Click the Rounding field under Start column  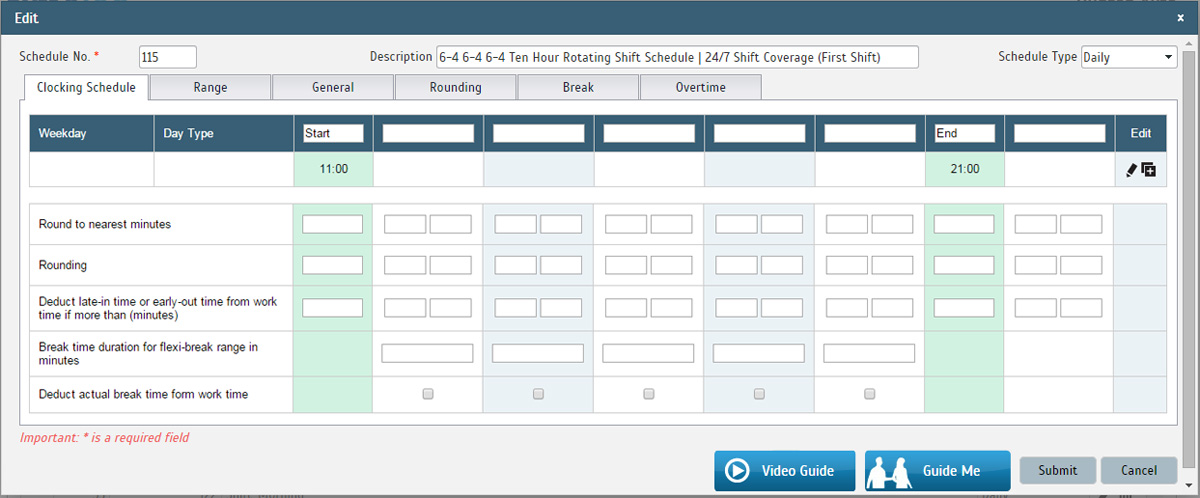(x=333, y=265)
